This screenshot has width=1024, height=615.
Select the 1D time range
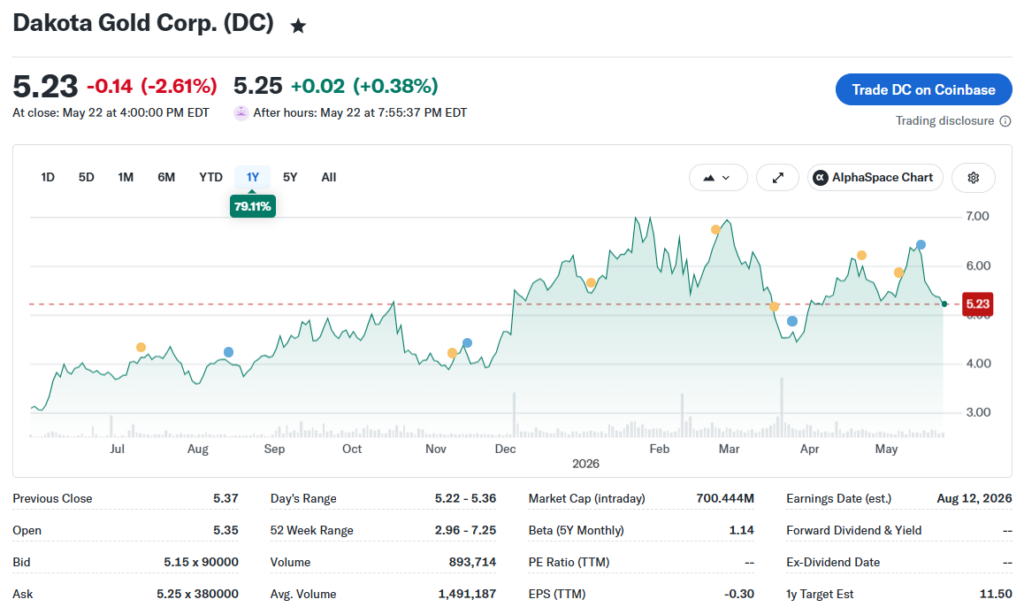coord(48,177)
